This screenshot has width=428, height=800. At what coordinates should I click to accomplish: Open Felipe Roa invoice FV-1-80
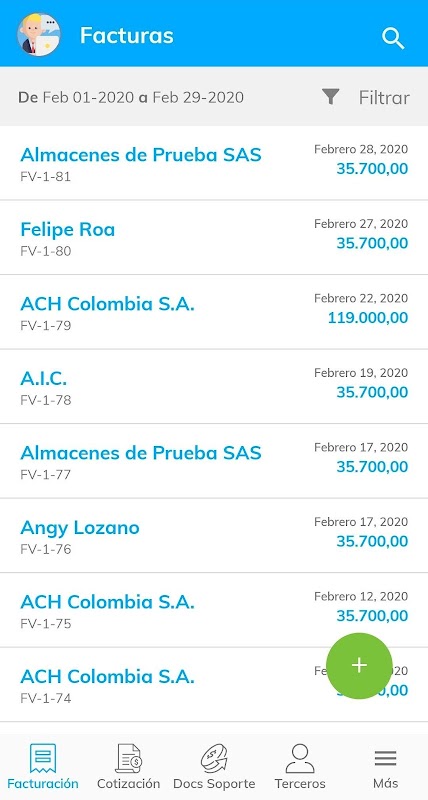(214, 237)
